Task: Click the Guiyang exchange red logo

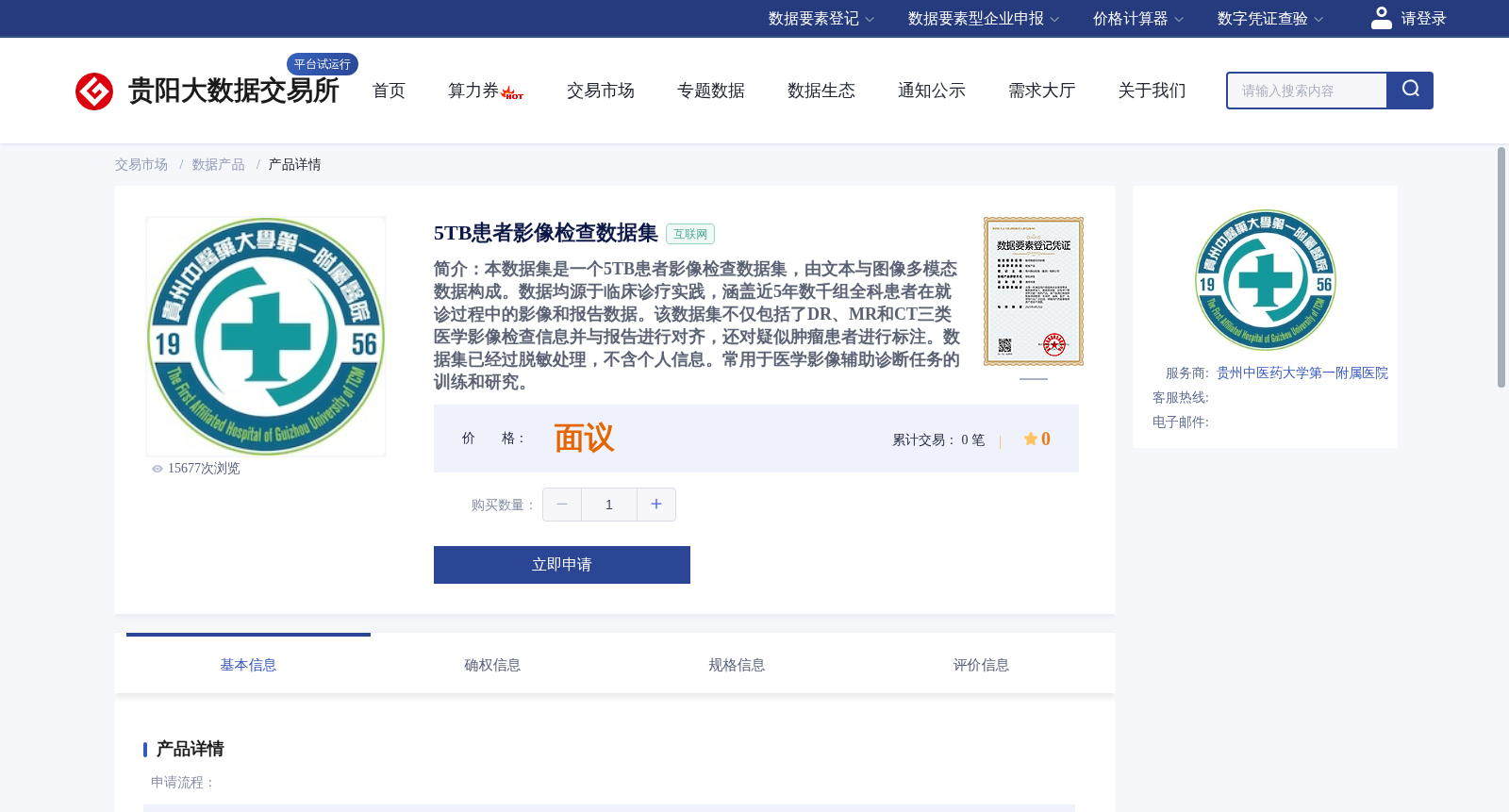Action: coord(94,91)
